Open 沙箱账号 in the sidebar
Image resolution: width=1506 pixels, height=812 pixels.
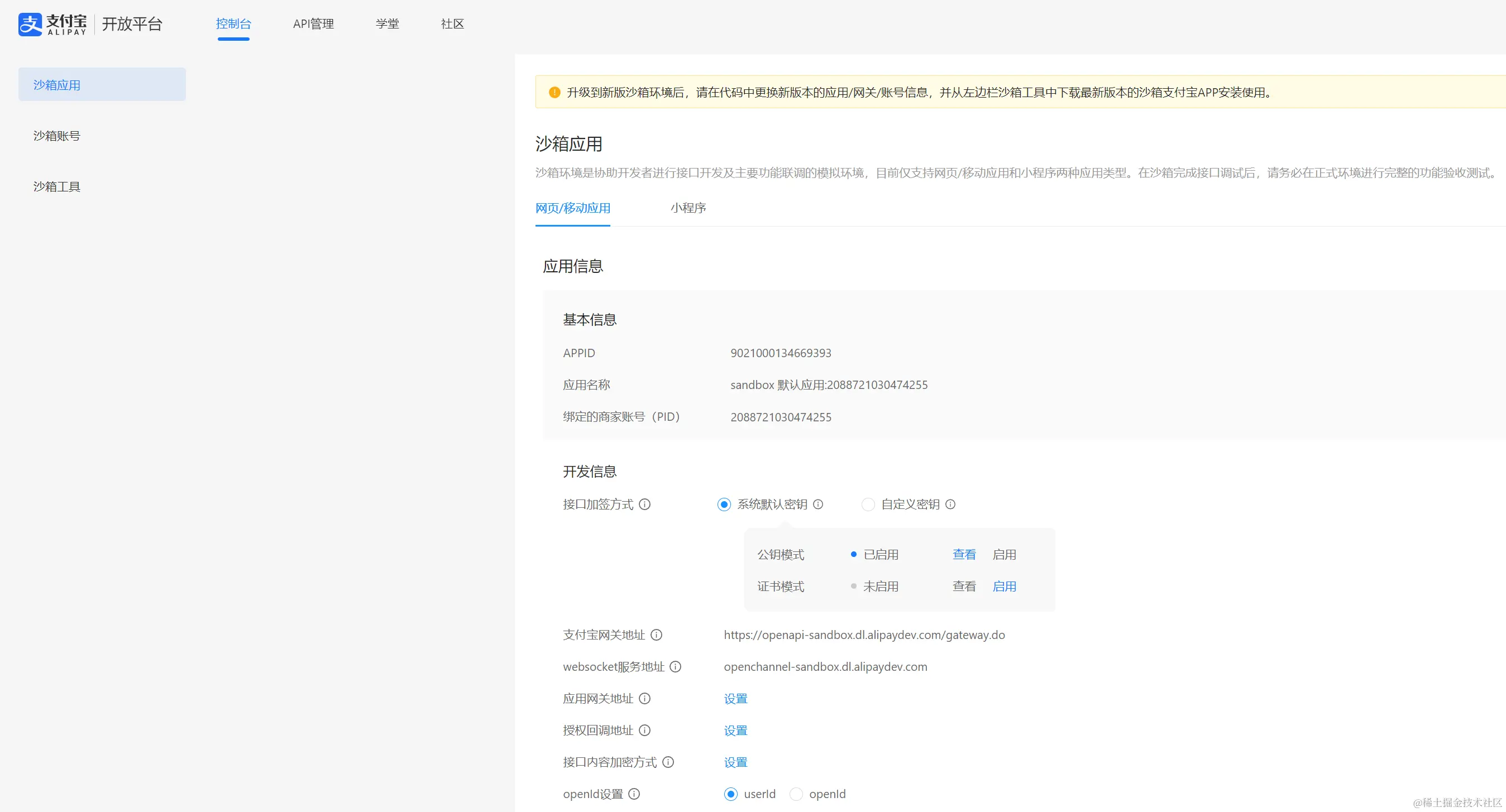pyautogui.click(x=57, y=136)
